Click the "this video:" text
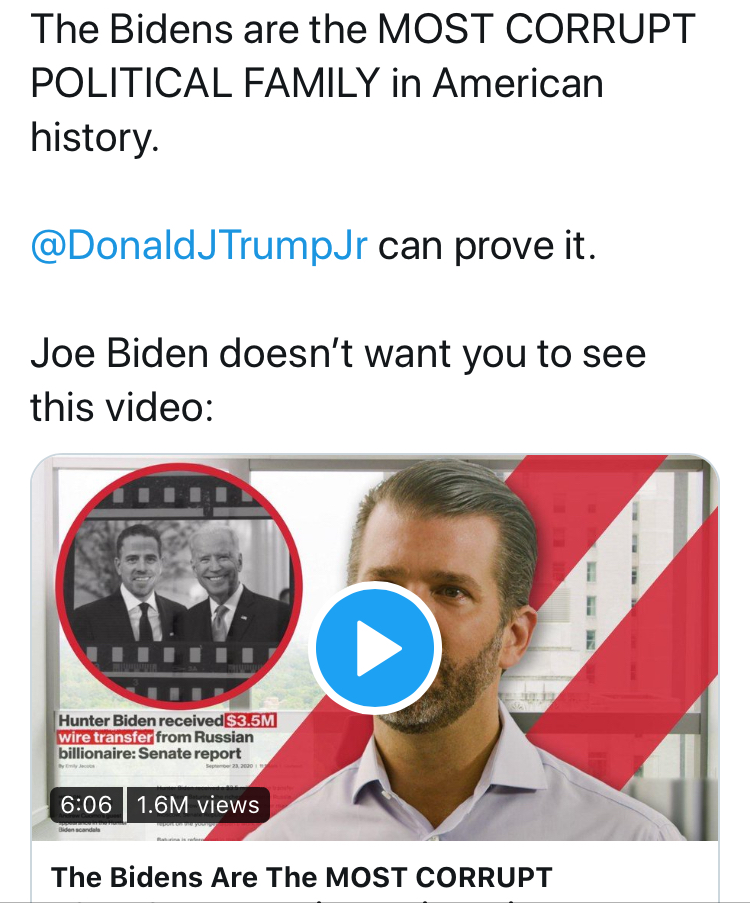Image resolution: width=750 pixels, height=903 pixels. pos(122,407)
